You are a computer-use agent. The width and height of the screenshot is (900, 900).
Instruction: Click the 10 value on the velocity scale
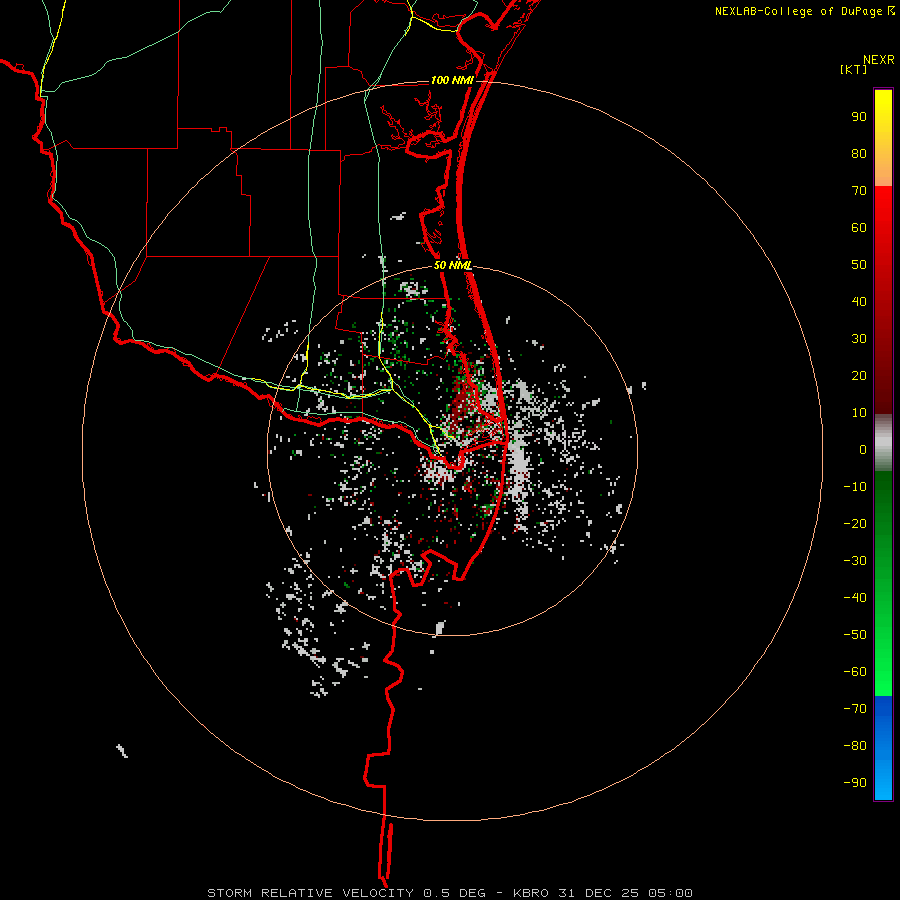tap(859, 413)
